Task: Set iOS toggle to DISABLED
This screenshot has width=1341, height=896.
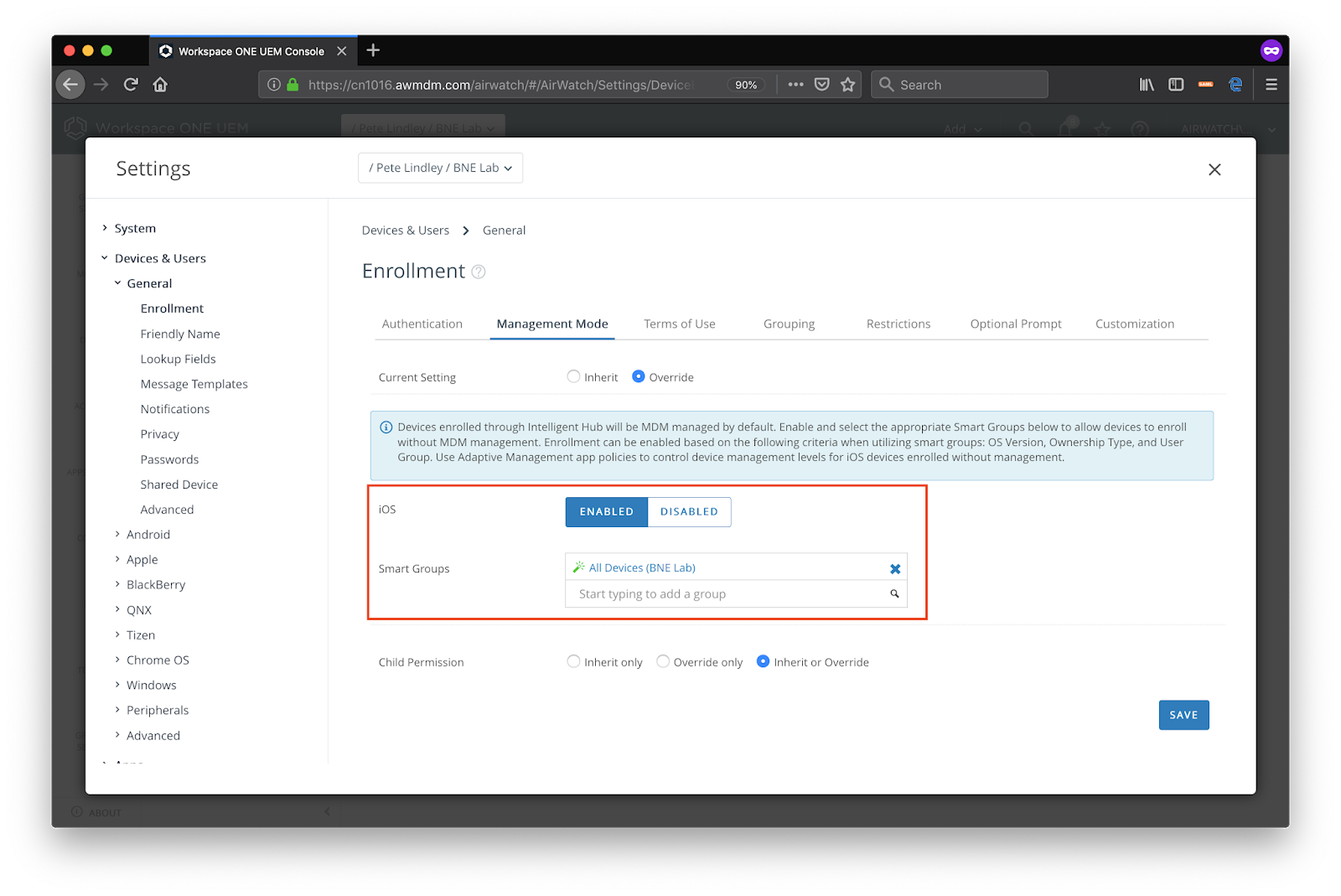Action: tap(689, 512)
